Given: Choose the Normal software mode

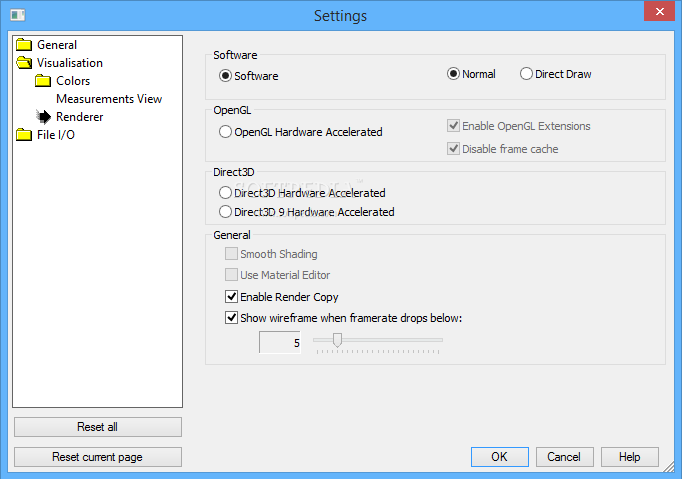Looking at the screenshot, I should 453,74.
